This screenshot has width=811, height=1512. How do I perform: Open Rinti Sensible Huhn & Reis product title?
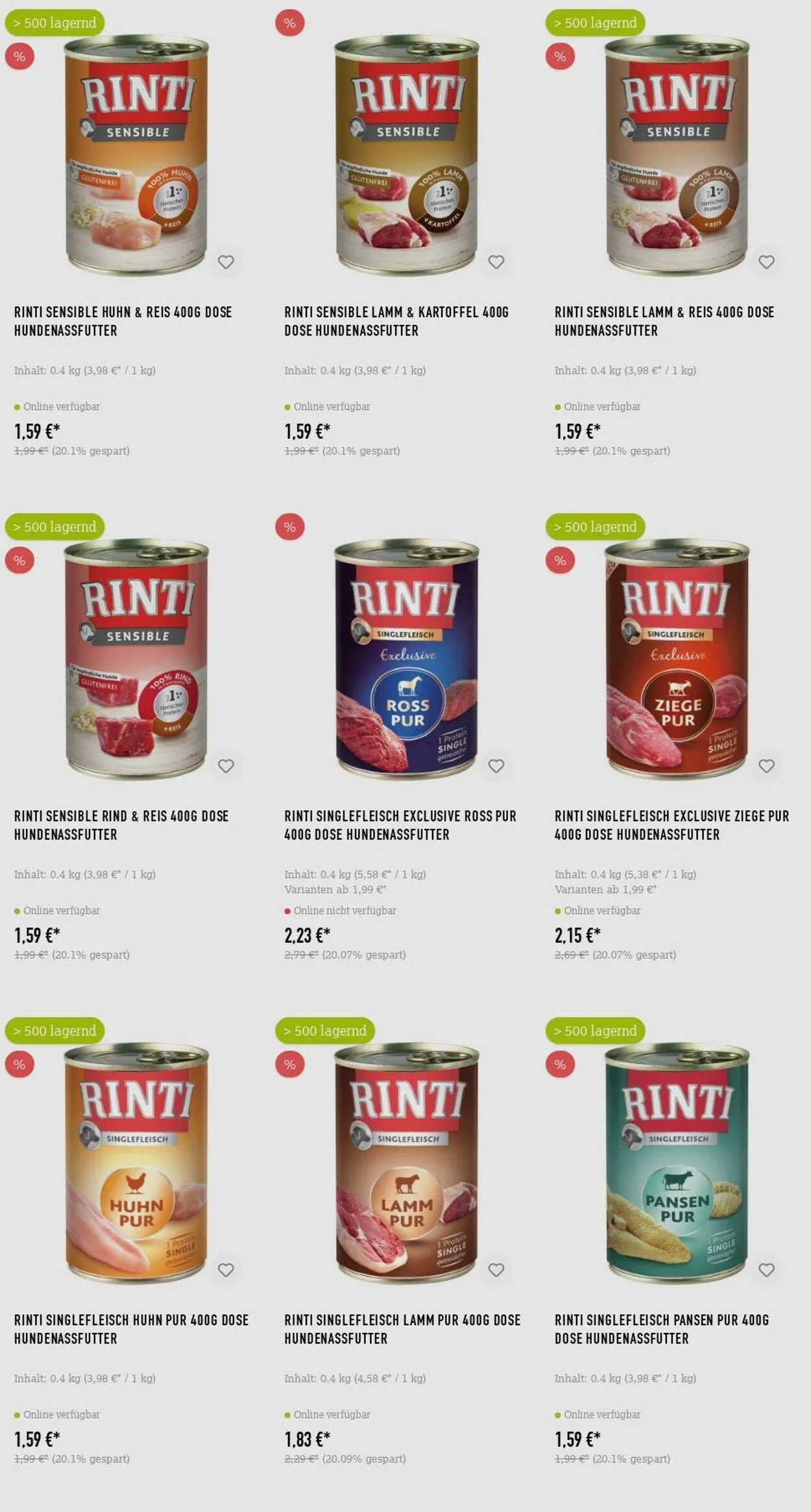click(123, 321)
